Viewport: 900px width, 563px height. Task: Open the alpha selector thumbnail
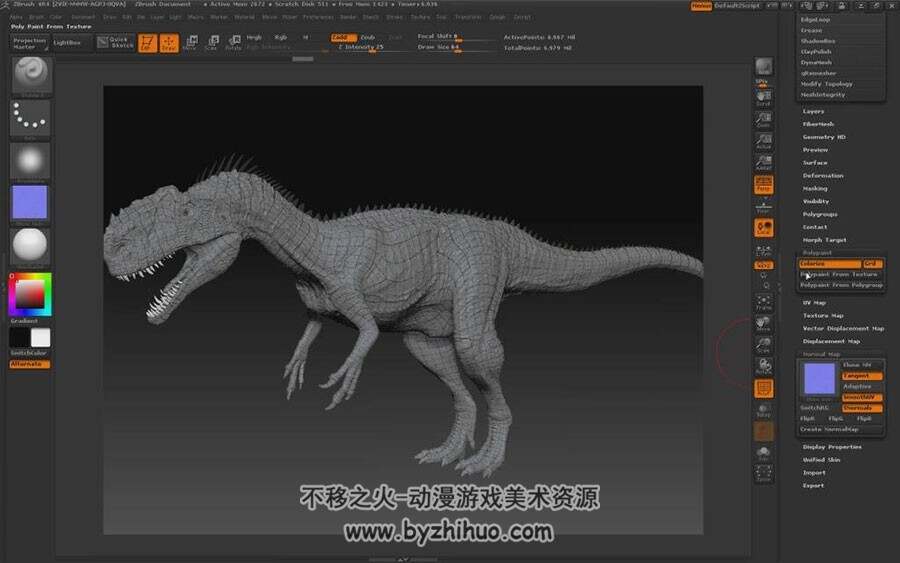click(30, 161)
